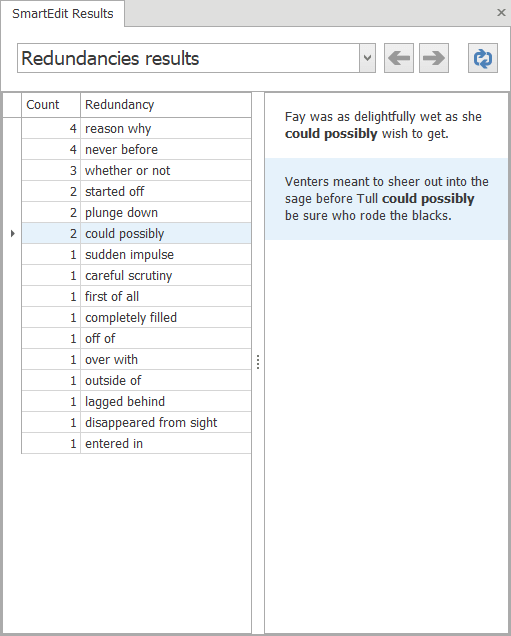The height and width of the screenshot is (636, 511).
Task: Select the 'plunge down' row
Action: 136,213
